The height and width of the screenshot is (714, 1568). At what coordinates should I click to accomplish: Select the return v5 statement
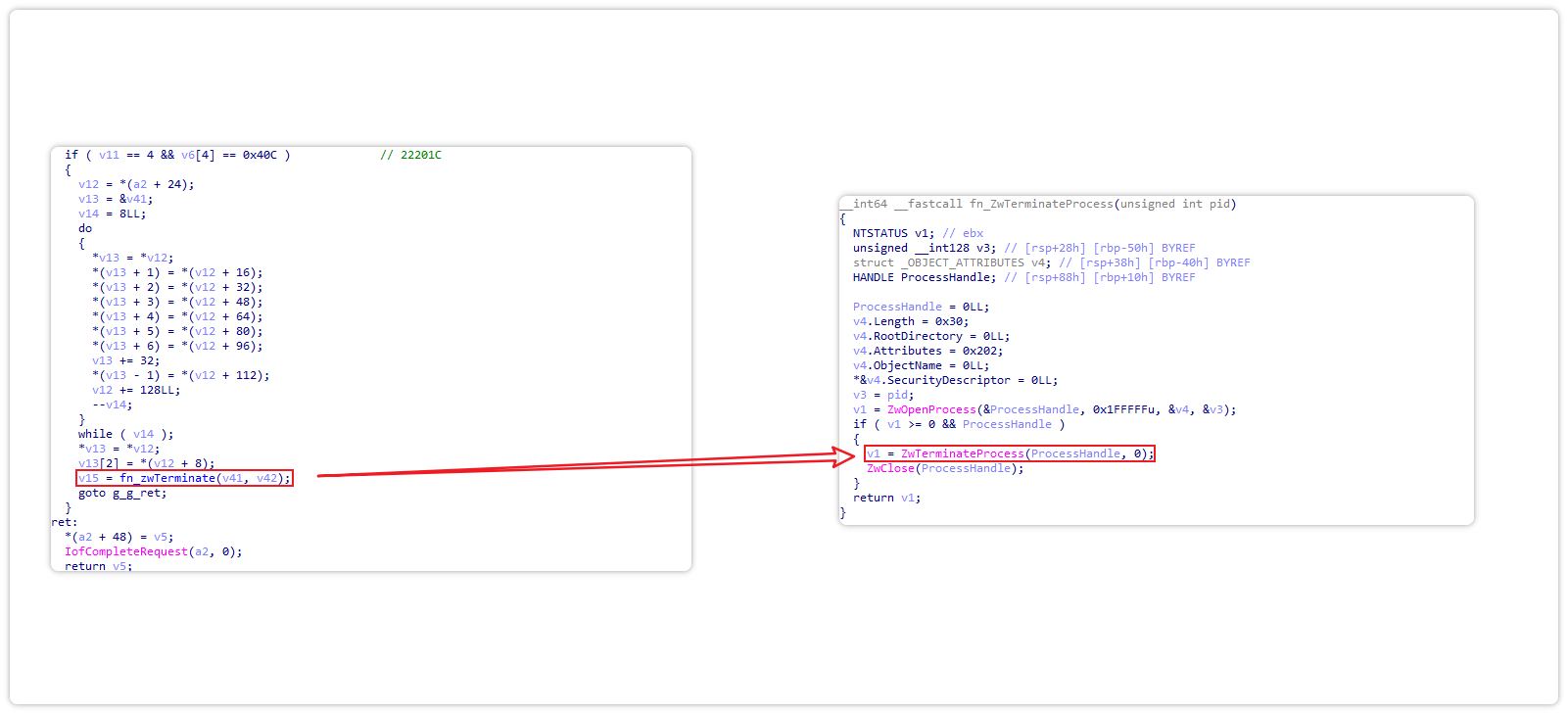pos(98,566)
